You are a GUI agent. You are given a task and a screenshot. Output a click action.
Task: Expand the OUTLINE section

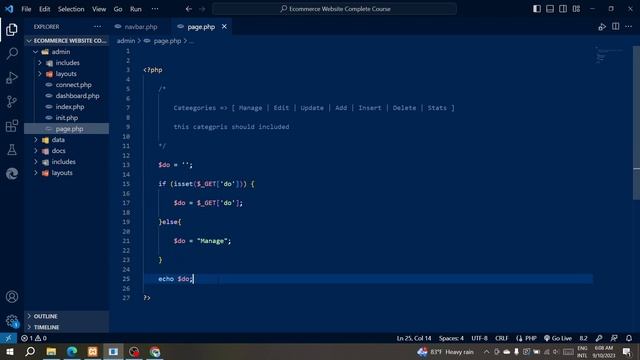67,316
